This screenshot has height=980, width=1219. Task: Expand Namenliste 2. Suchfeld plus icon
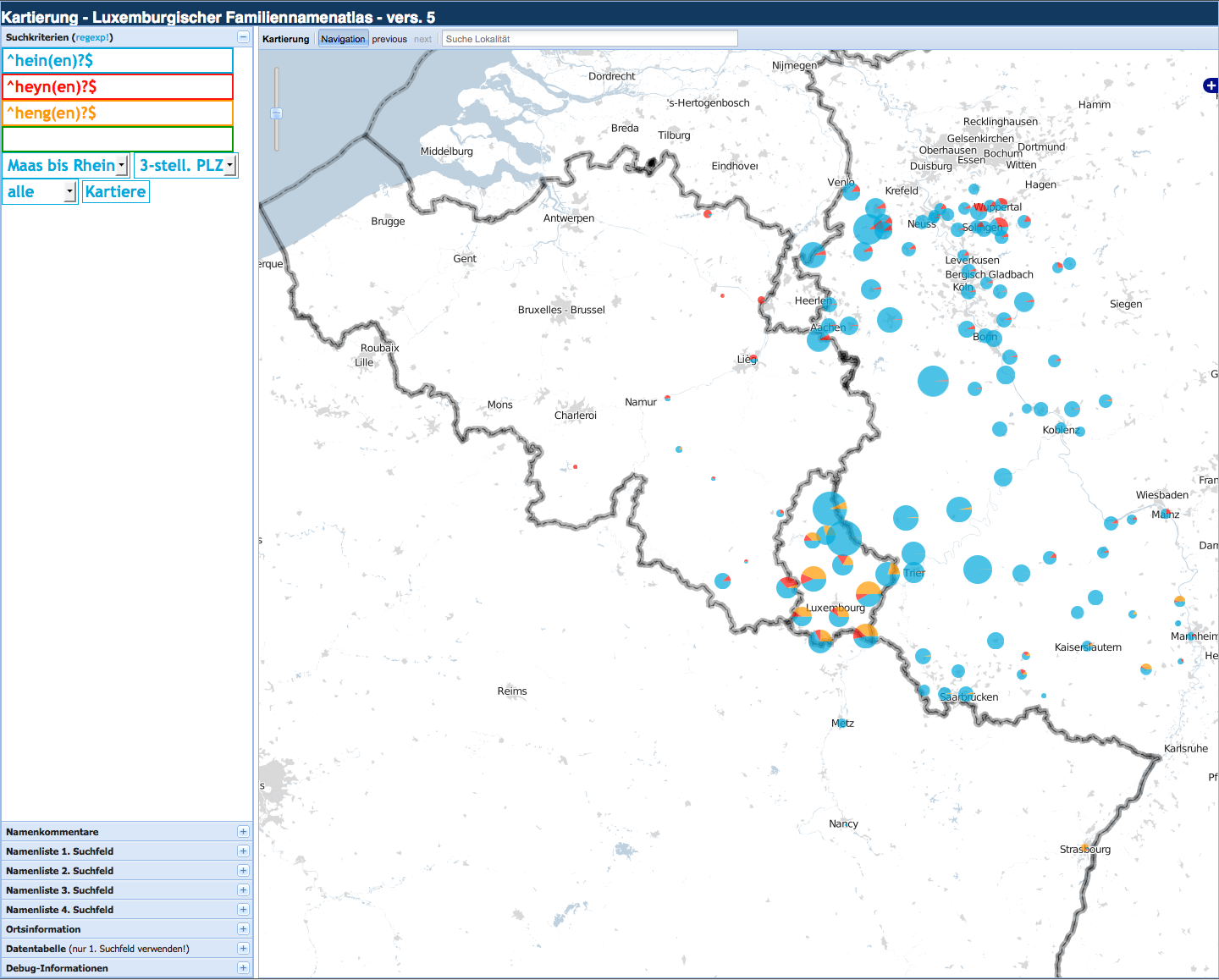point(243,871)
